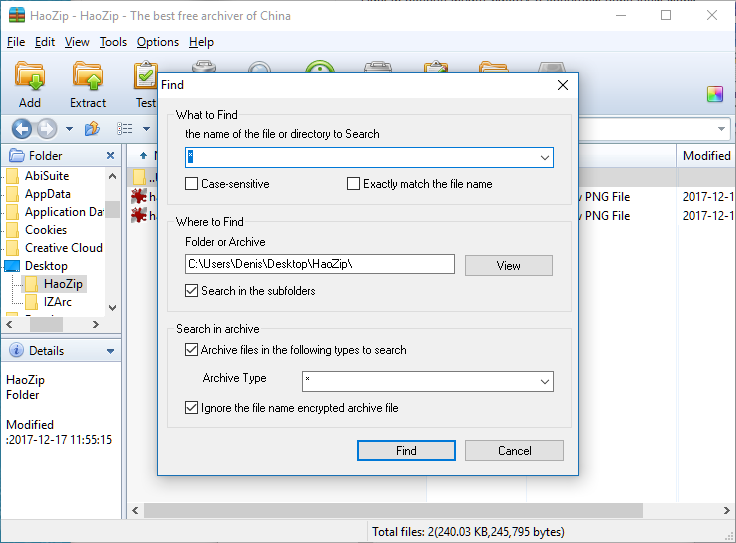Open the Help menu
This screenshot has width=736, height=543.
[201, 42]
